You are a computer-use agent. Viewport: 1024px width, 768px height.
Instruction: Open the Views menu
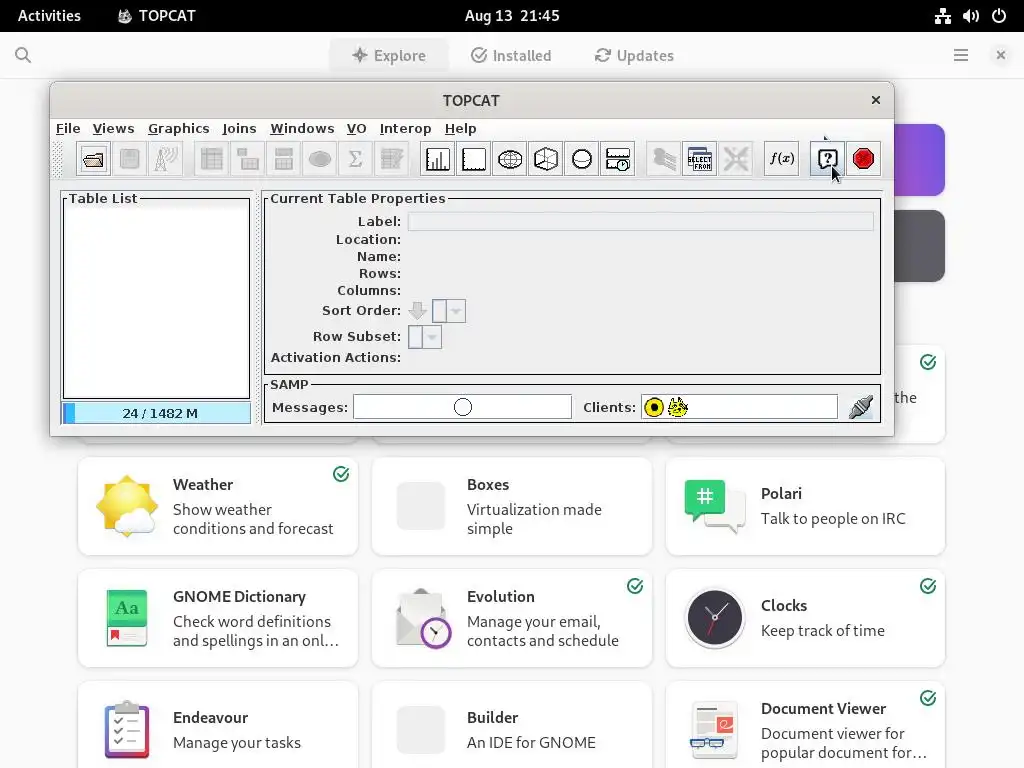[114, 129]
